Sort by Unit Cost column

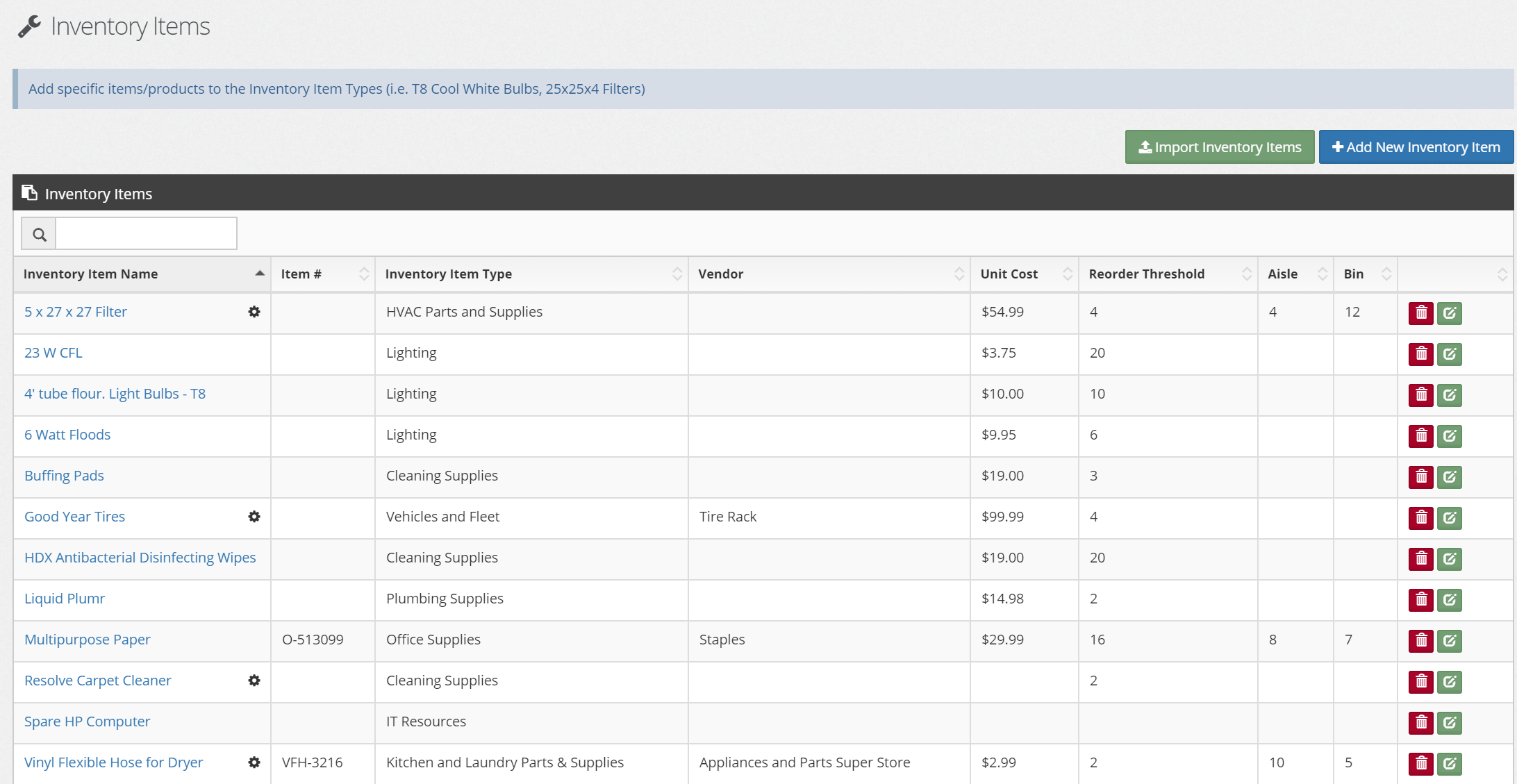click(x=1025, y=274)
